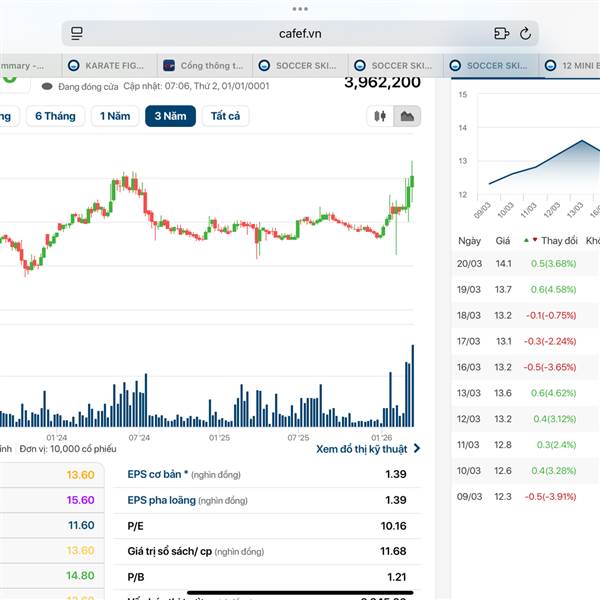
Task: Click the Cập nhật timestamp text
Action: tap(196, 86)
